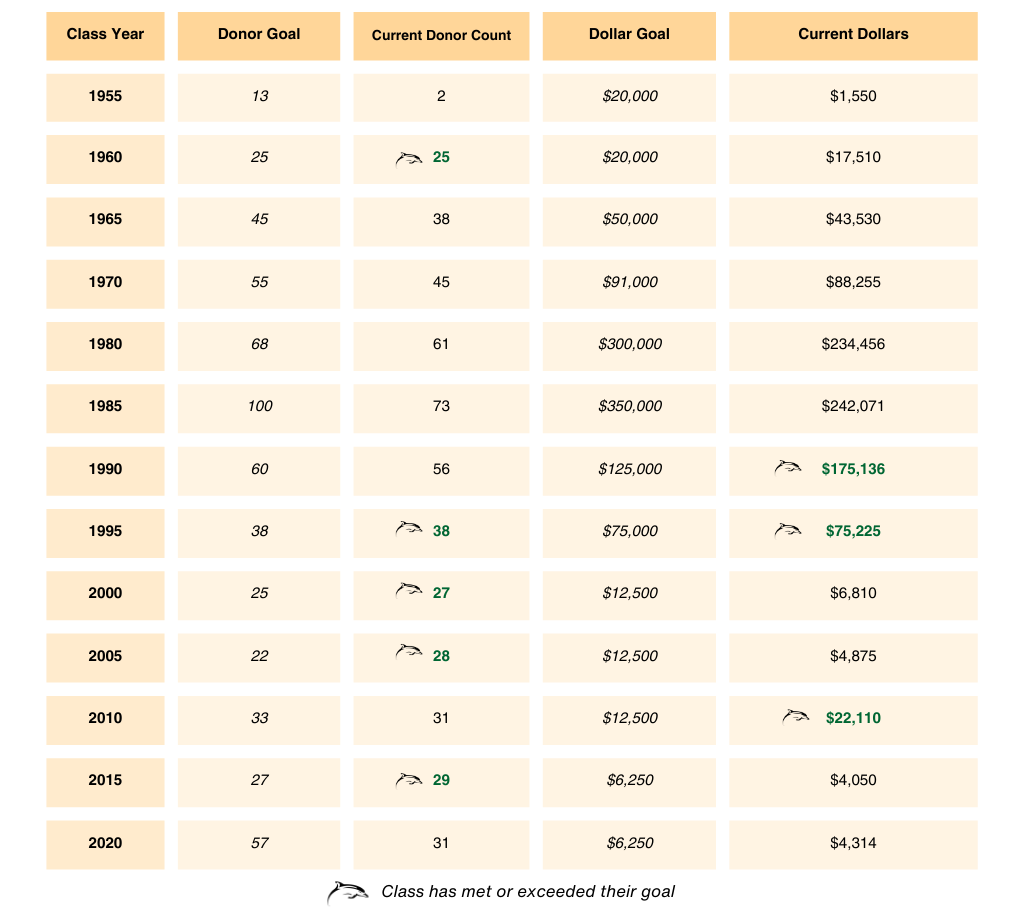Click dolphin icon beside 2005 donor count 28
Screen dimensions: 1024x920
pos(409,653)
